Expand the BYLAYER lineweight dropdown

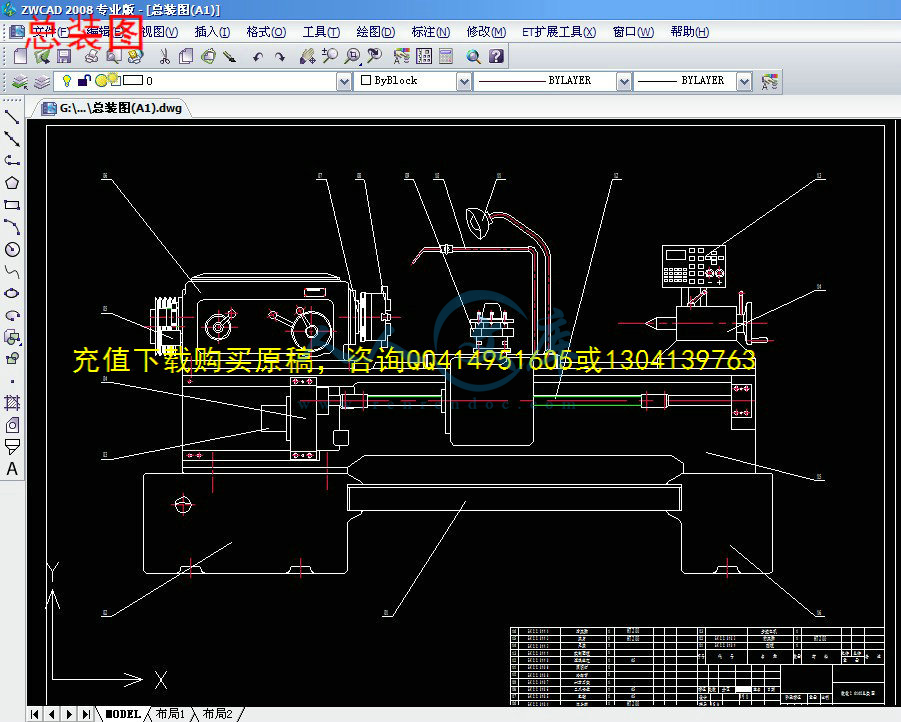click(x=744, y=81)
